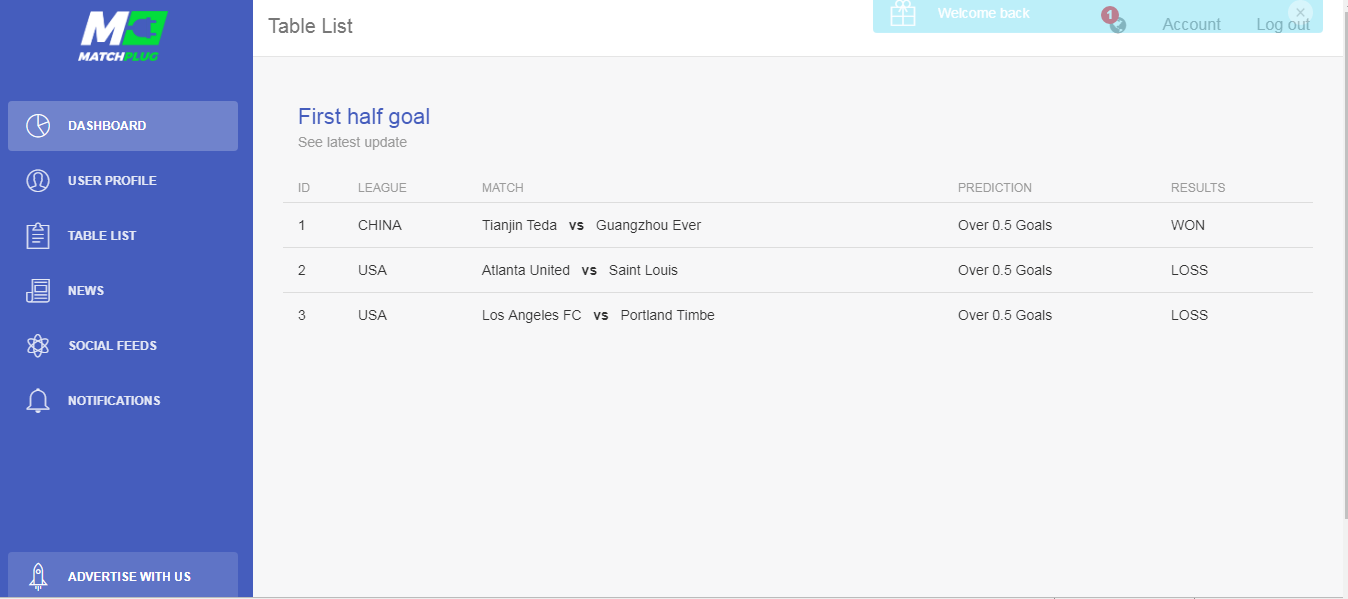Select the Tianjin Teda vs Guangzhou Ever row
The height and width of the screenshot is (599, 1348).
coord(798,225)
